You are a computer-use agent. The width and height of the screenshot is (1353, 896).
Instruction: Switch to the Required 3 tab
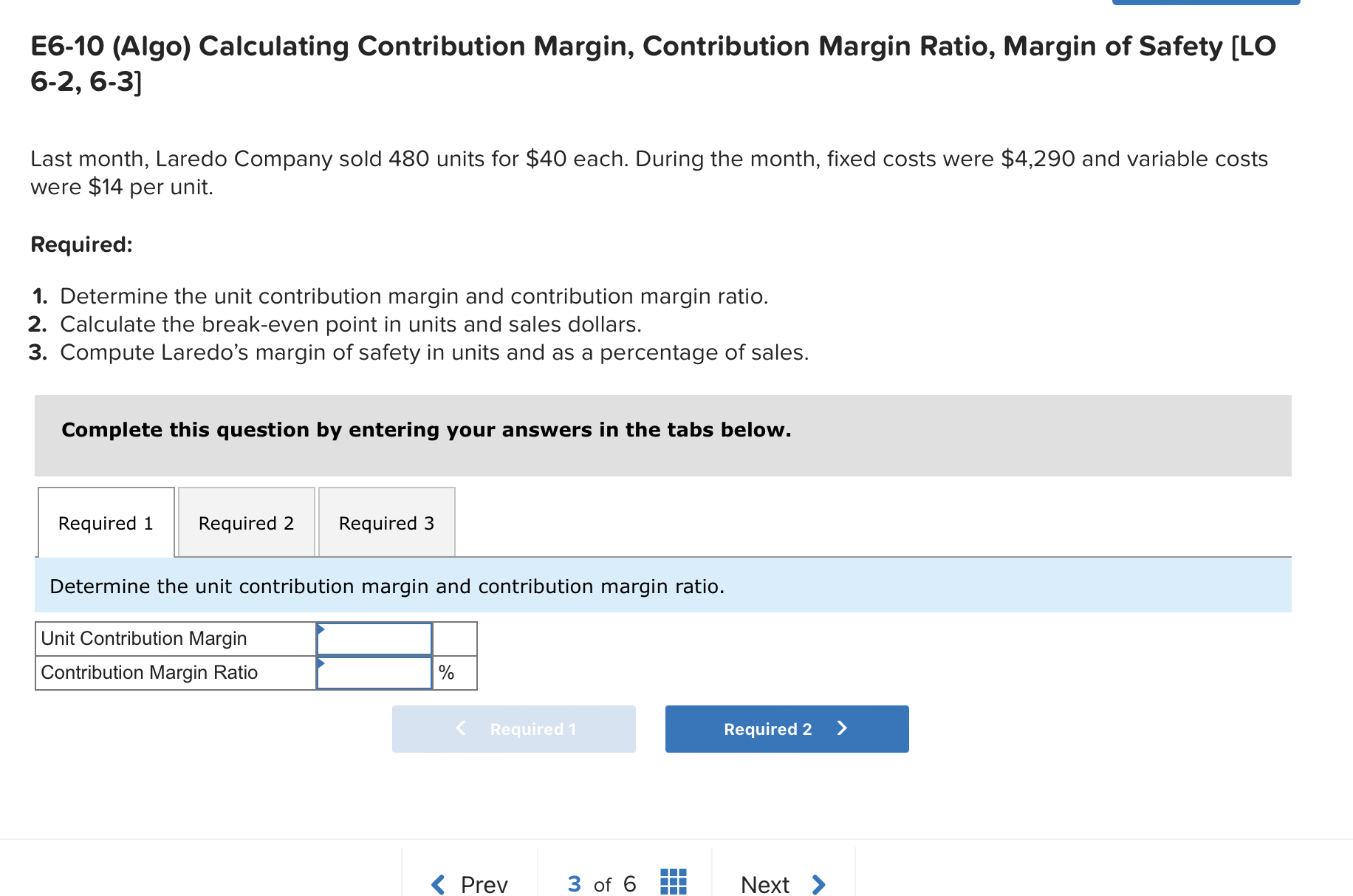[x=386, y=522]
